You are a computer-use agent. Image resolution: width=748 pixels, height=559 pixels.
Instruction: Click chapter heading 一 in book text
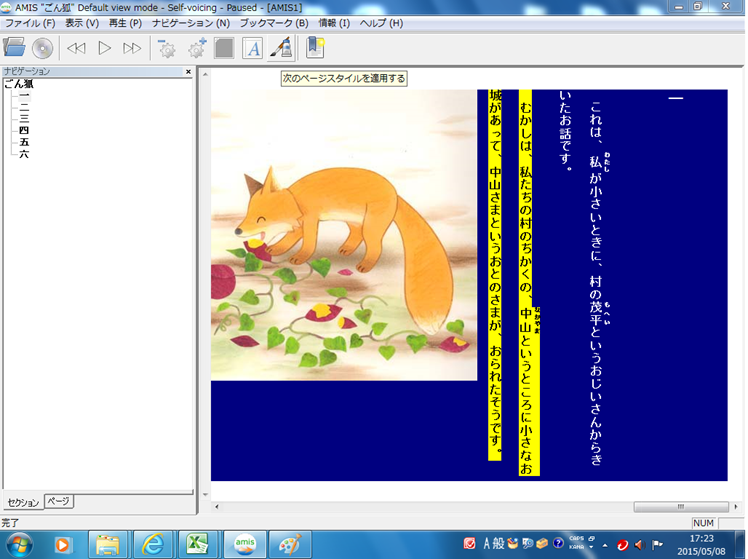675,98
